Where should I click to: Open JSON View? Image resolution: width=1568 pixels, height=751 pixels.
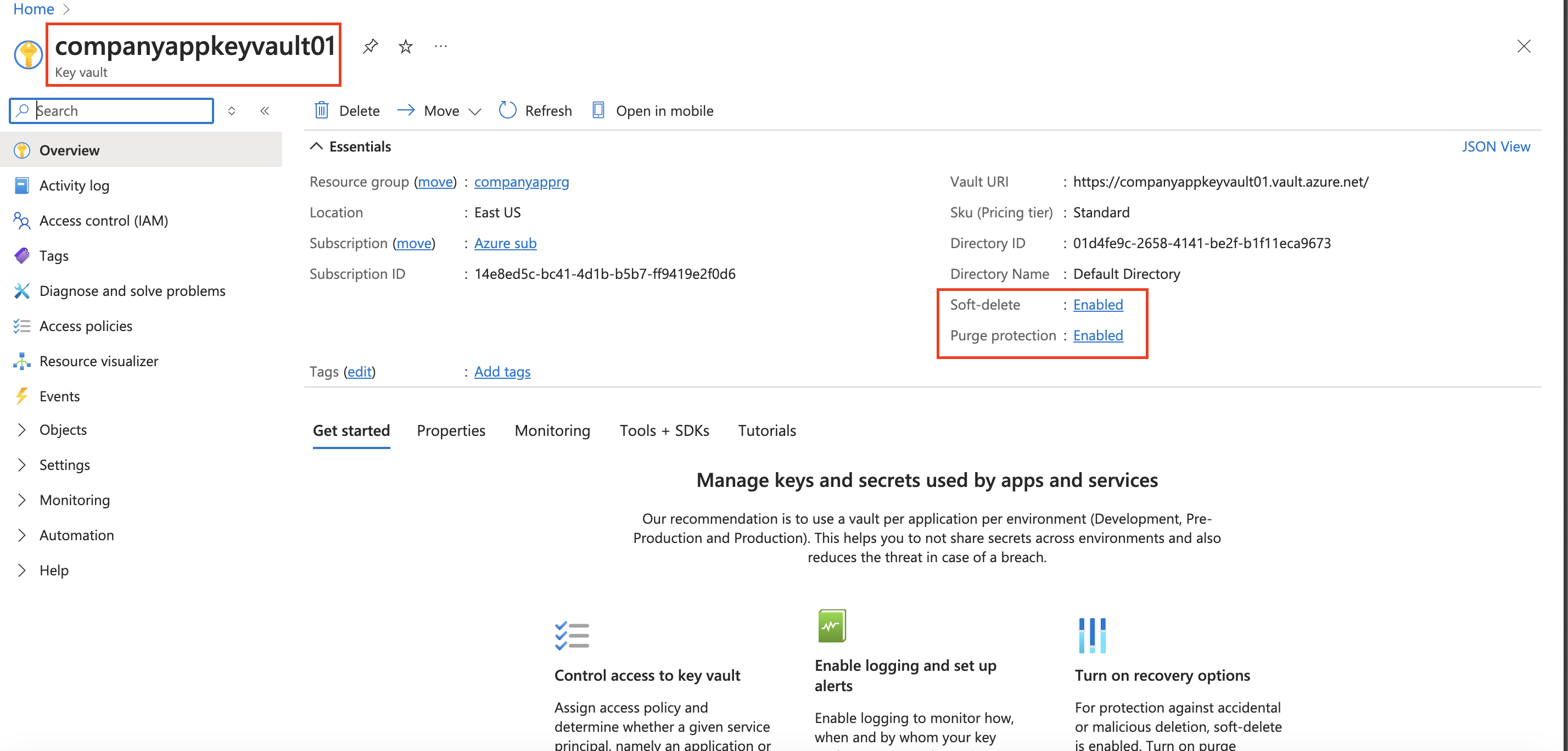[x=1496, y=146]
